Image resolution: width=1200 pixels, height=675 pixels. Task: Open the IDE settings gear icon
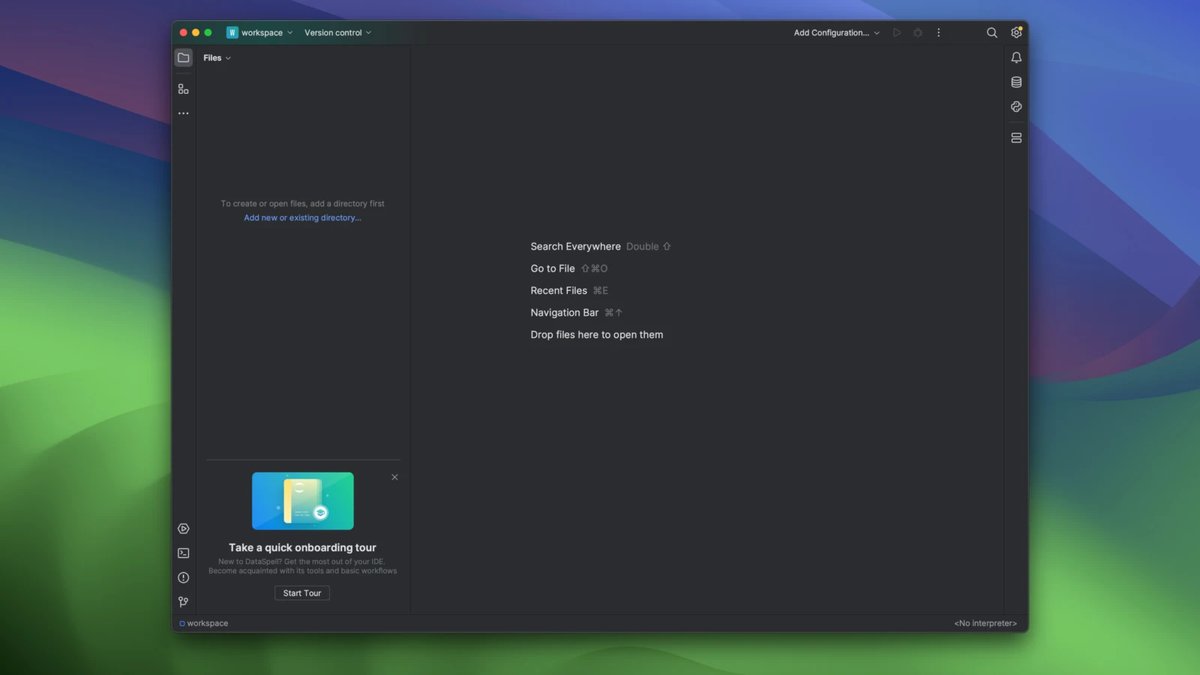pyautogui.click(x=1016, y=32)
